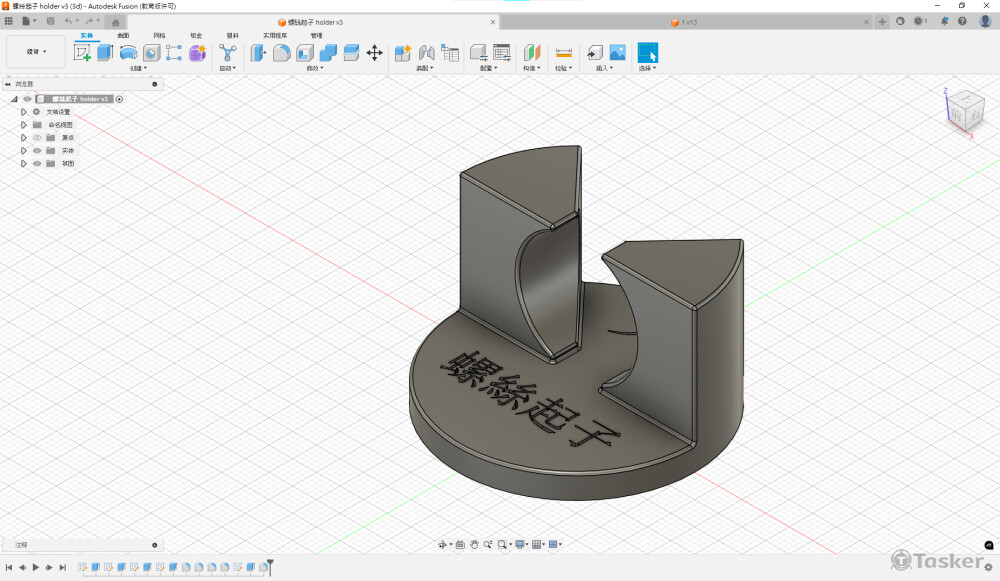Viewport: 1000px width, 581px height.
Task: Select the Revolve tool
Action: [128, 53]
